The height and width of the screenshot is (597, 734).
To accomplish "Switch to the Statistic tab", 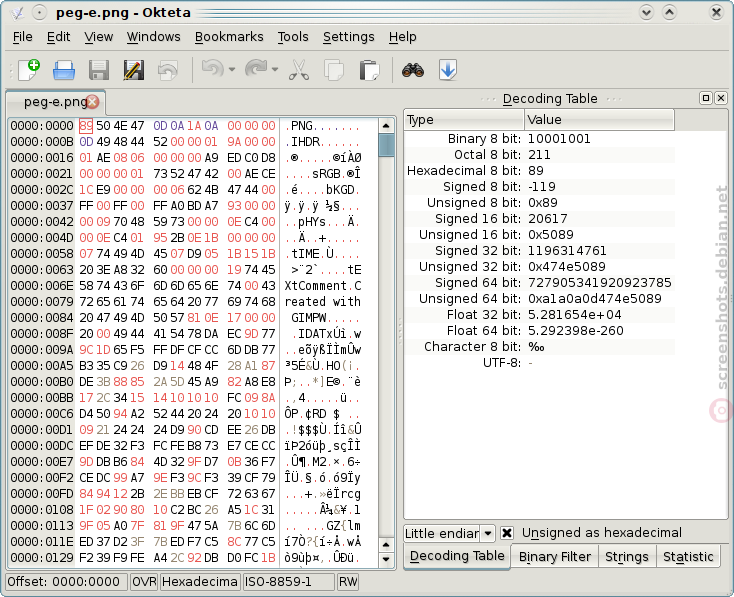I will click(x=688, y=557).
